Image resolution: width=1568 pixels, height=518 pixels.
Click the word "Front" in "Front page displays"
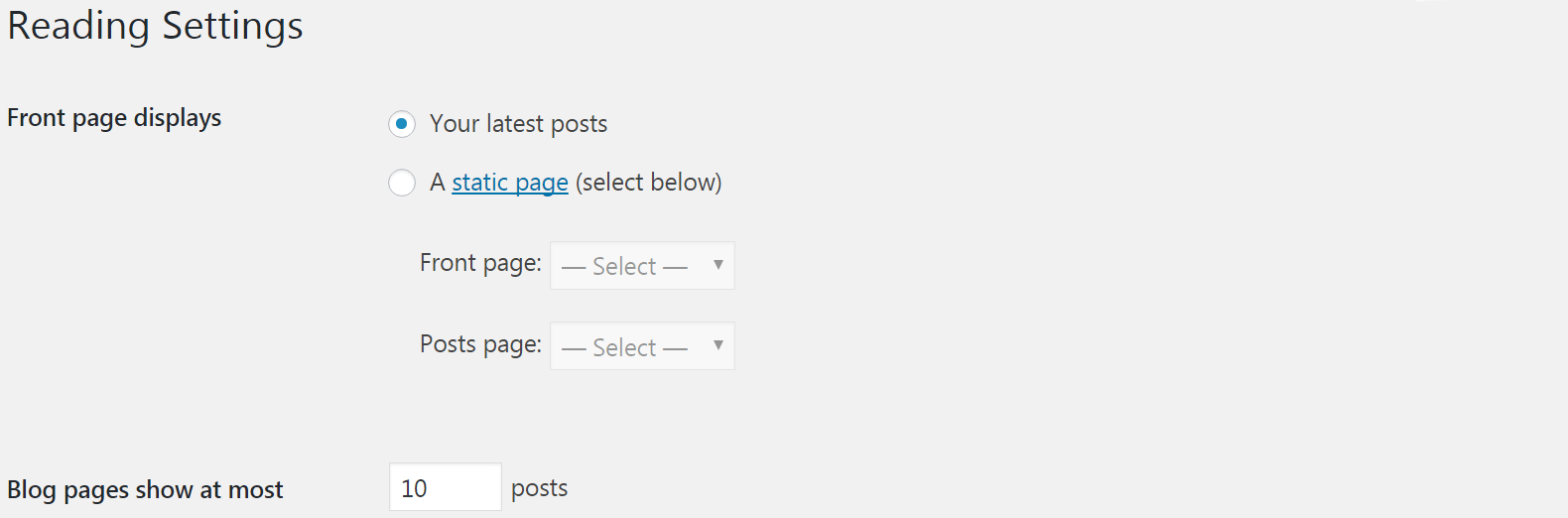[36, 118]
